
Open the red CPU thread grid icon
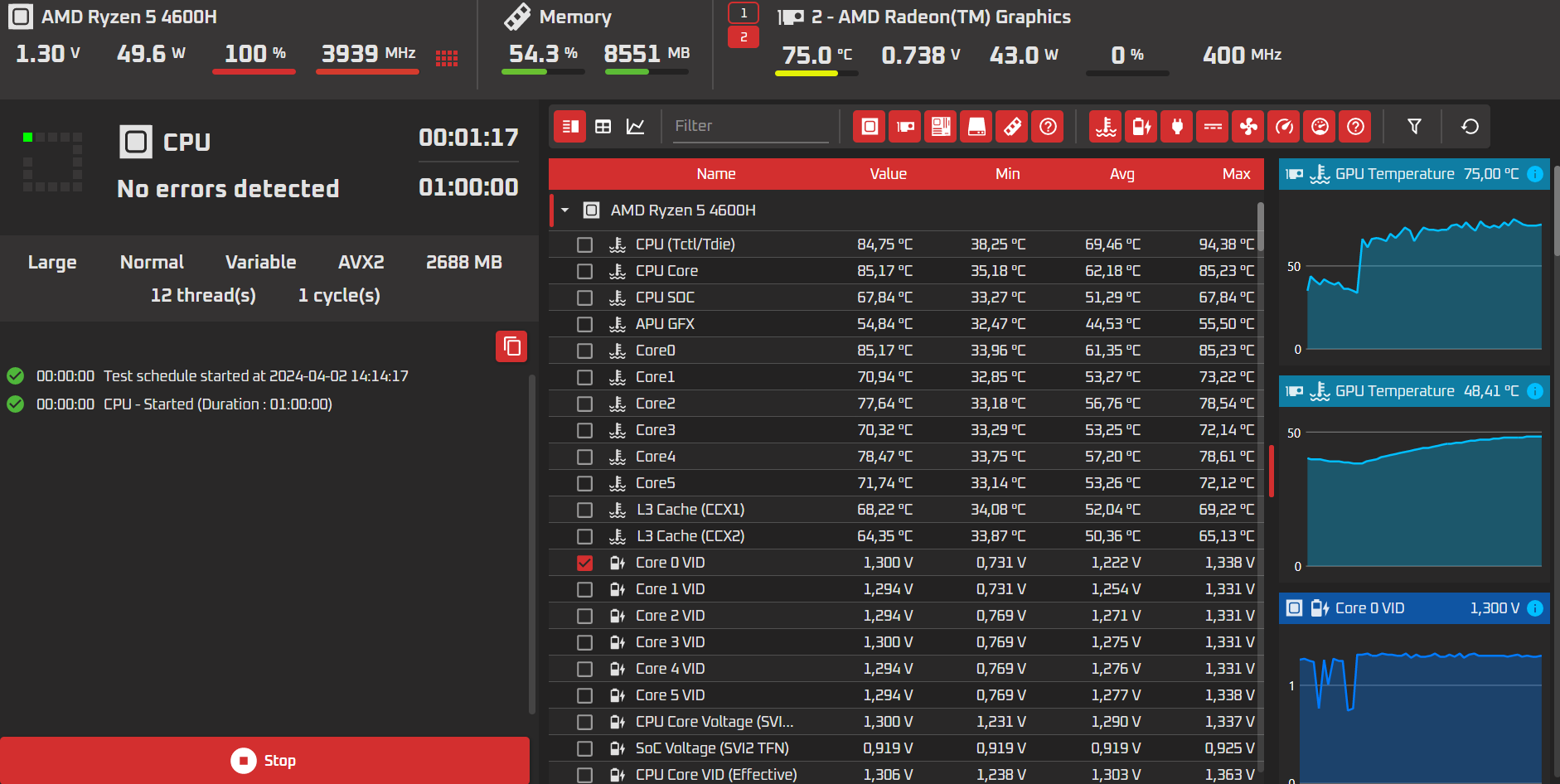pyautogui.click(x=447, y=58)
